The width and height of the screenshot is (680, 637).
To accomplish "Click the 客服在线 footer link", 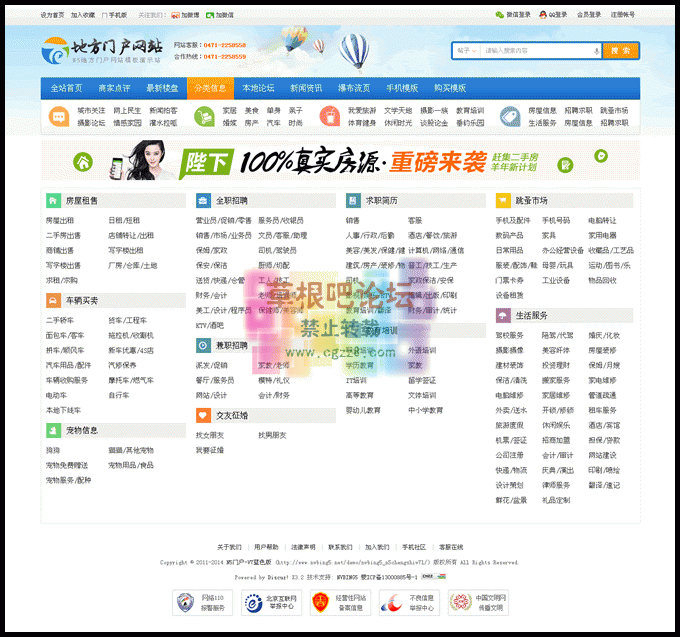I will pos(451,547).
